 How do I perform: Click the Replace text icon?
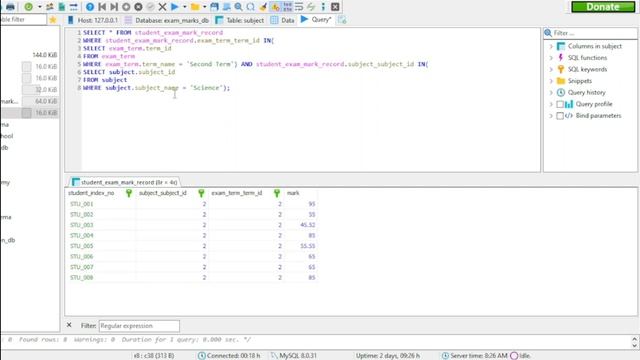251,7
